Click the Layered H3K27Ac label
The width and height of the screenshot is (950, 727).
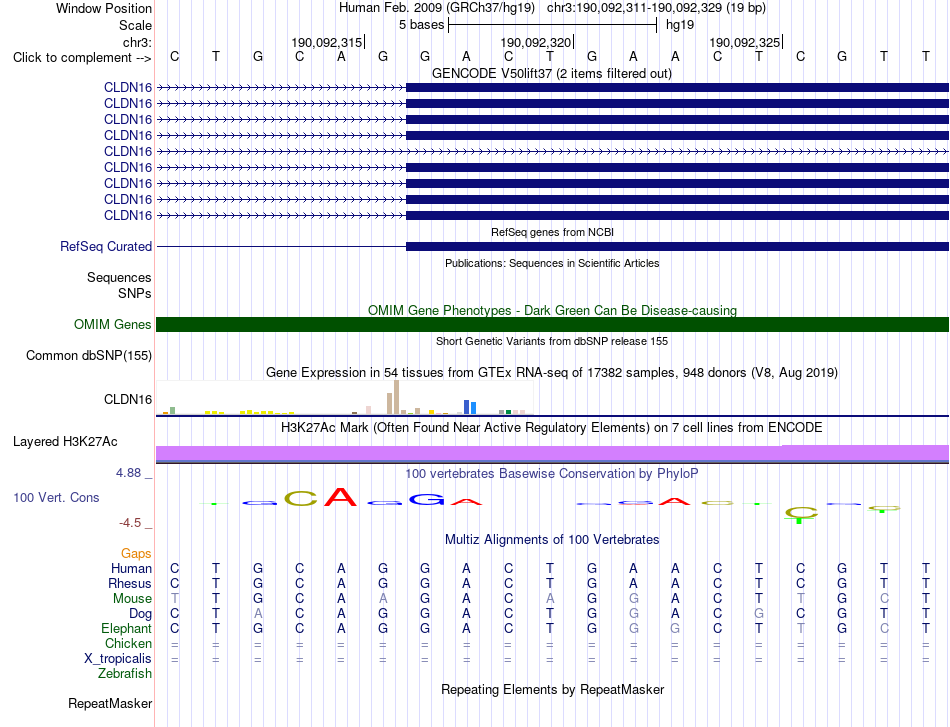tap(65, 442)
